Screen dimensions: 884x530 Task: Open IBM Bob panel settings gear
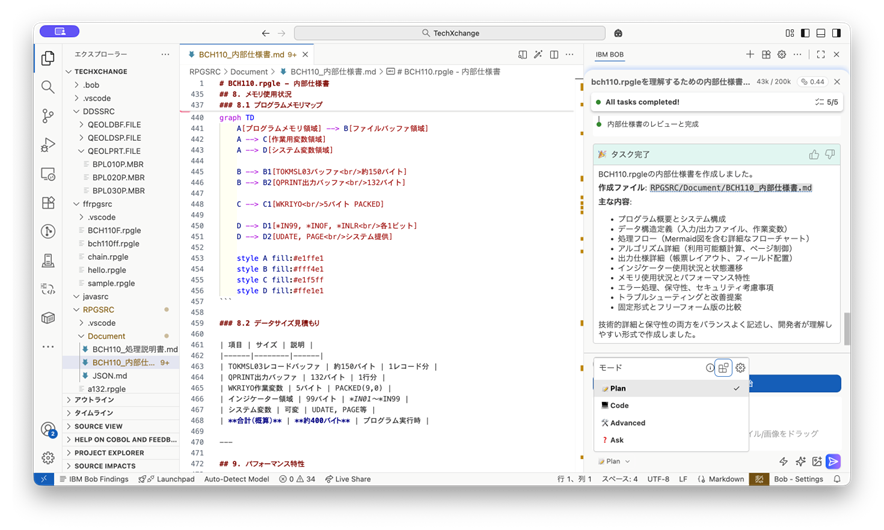click(x=782, y=54)
